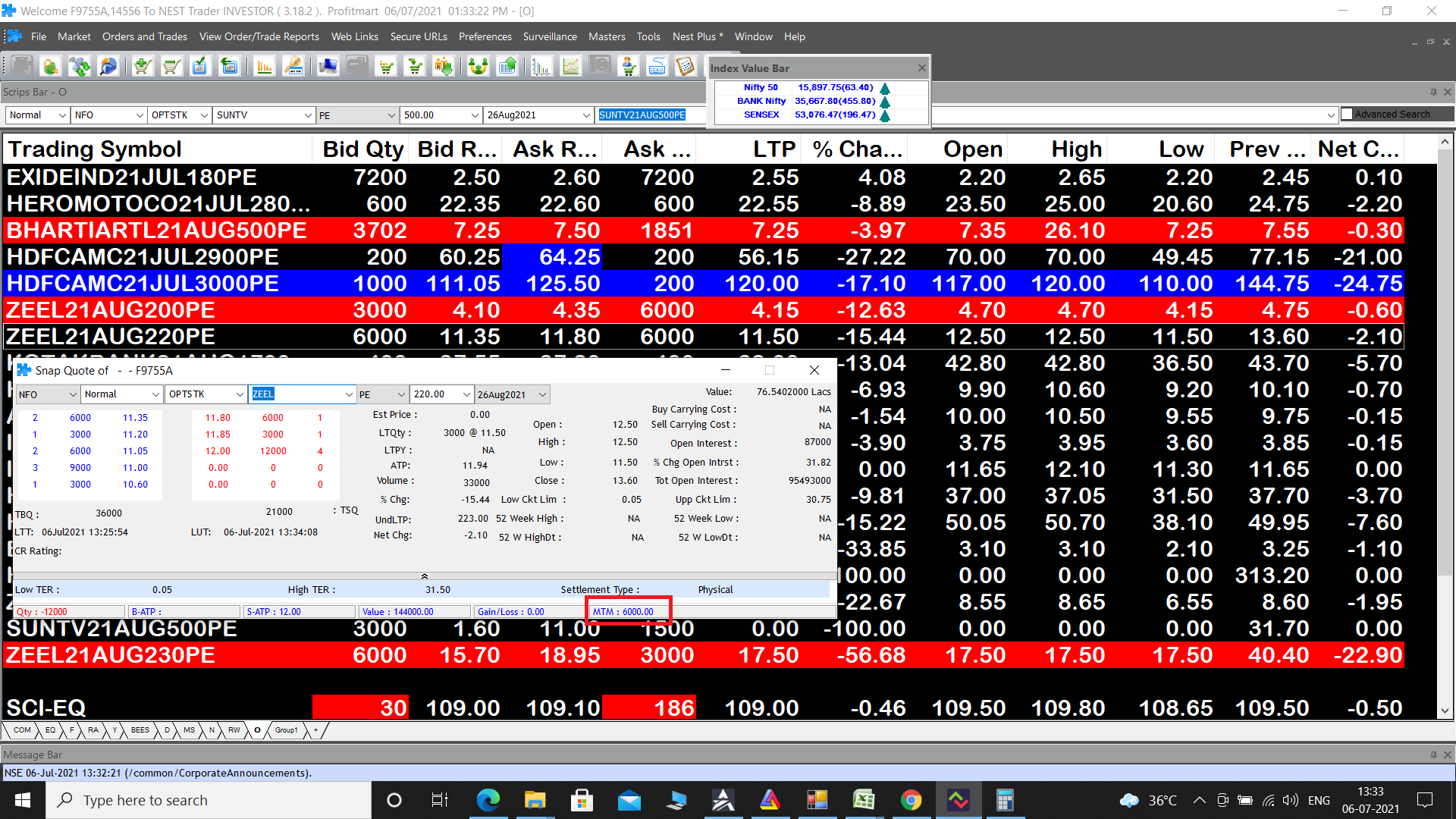Click the Windows taskbar search box
This screenshot has width=1456, height=819.
tap(209, 800)
